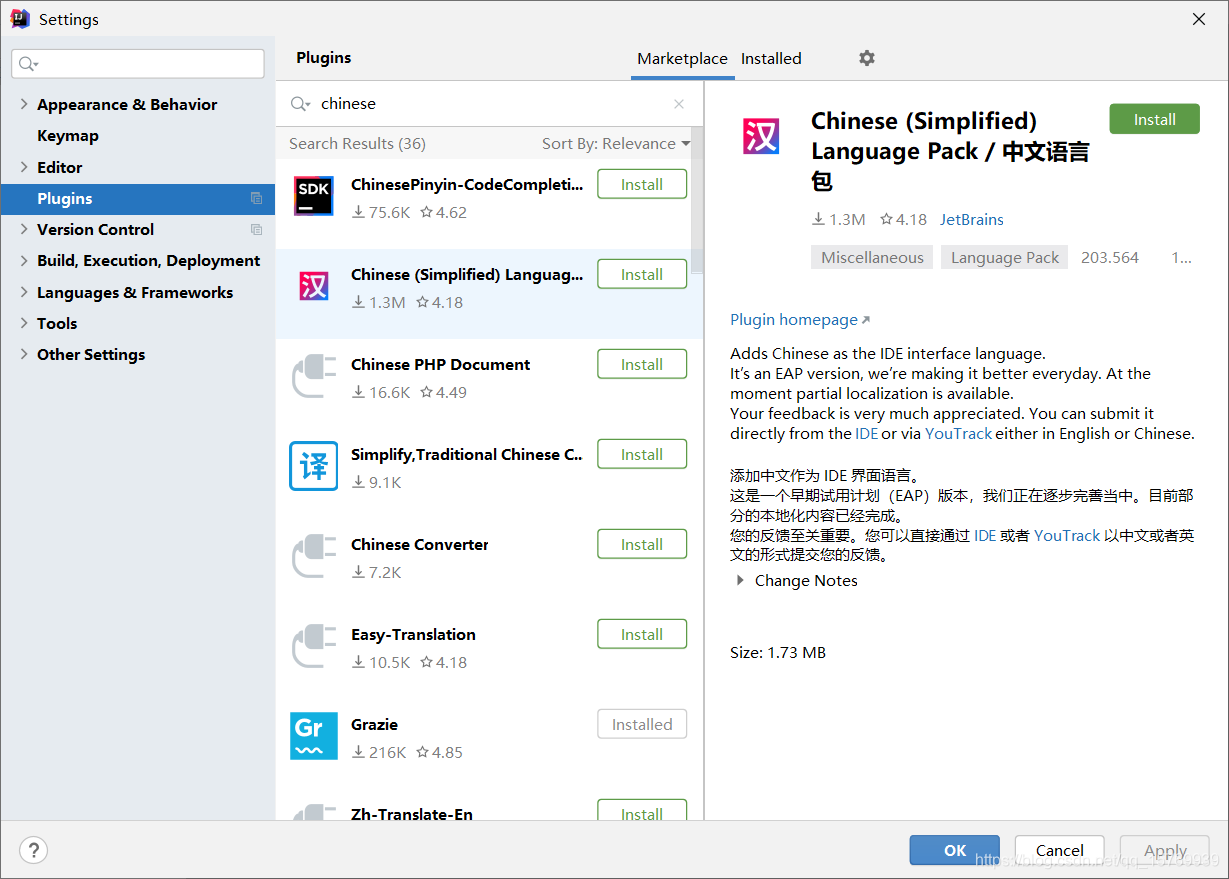Click the star rating icon in plugin details
Image resolution: width=1229 pixels, height=879 pixels.
(886, 219)
